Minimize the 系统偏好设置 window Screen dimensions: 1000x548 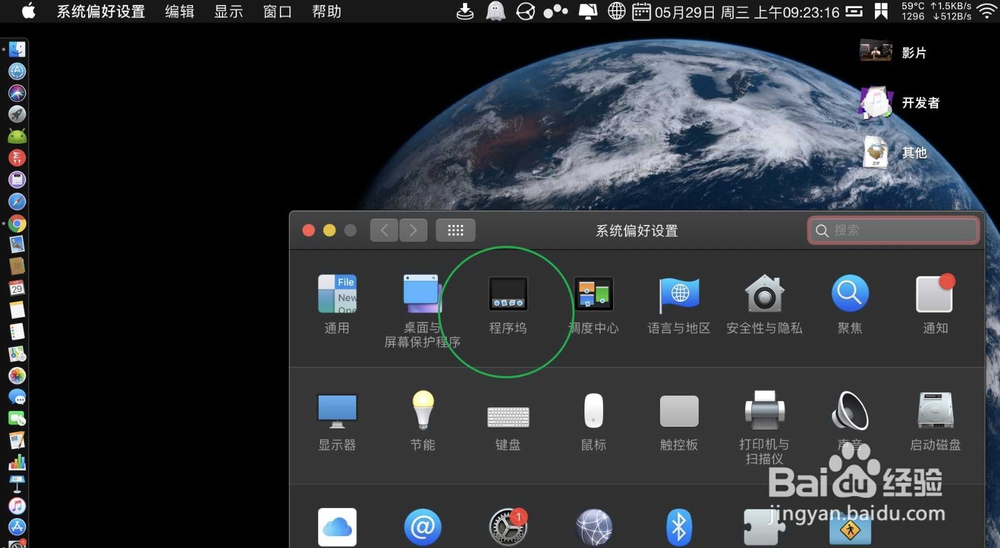[329, 230]
